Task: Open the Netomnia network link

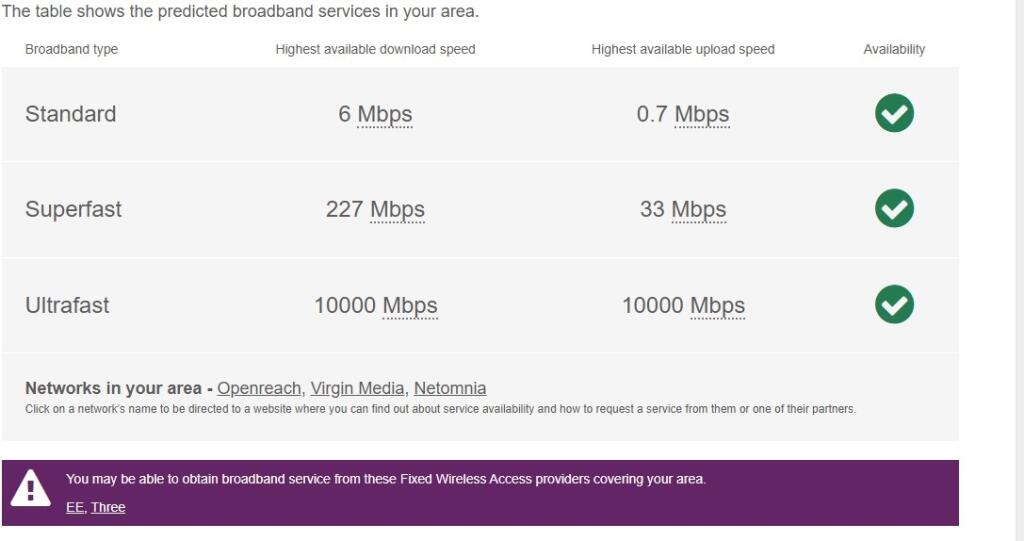Action: tap(450, 388)
